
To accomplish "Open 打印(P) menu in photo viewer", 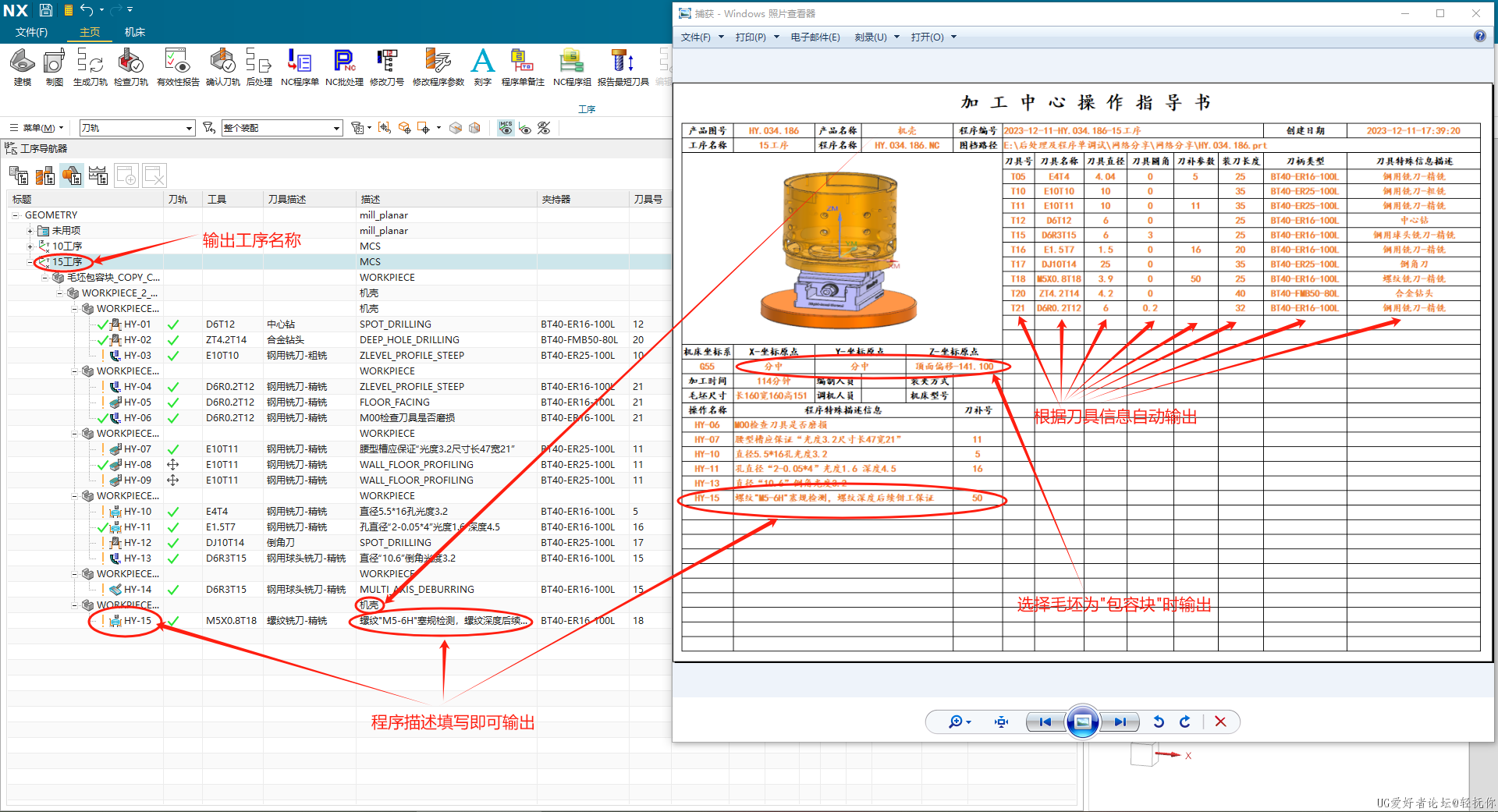I will (x=757, y=37).
